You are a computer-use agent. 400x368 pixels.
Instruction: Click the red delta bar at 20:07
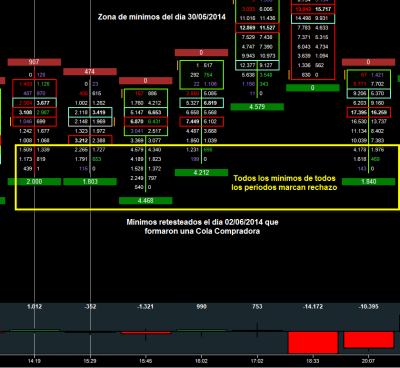pyautogui.click(x=369, y=340)
